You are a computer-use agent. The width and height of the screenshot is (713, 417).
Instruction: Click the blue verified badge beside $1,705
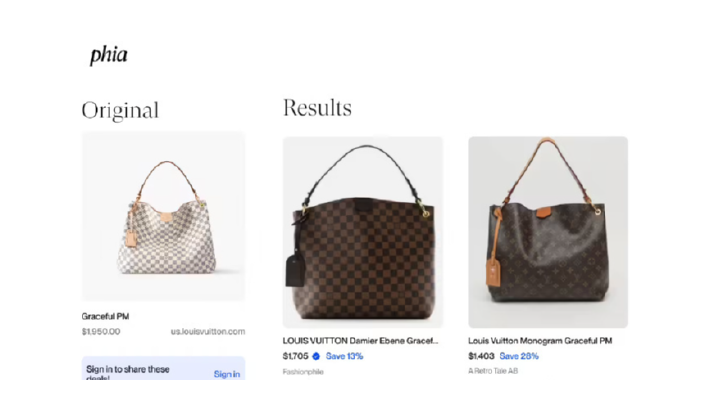point(316,356)
